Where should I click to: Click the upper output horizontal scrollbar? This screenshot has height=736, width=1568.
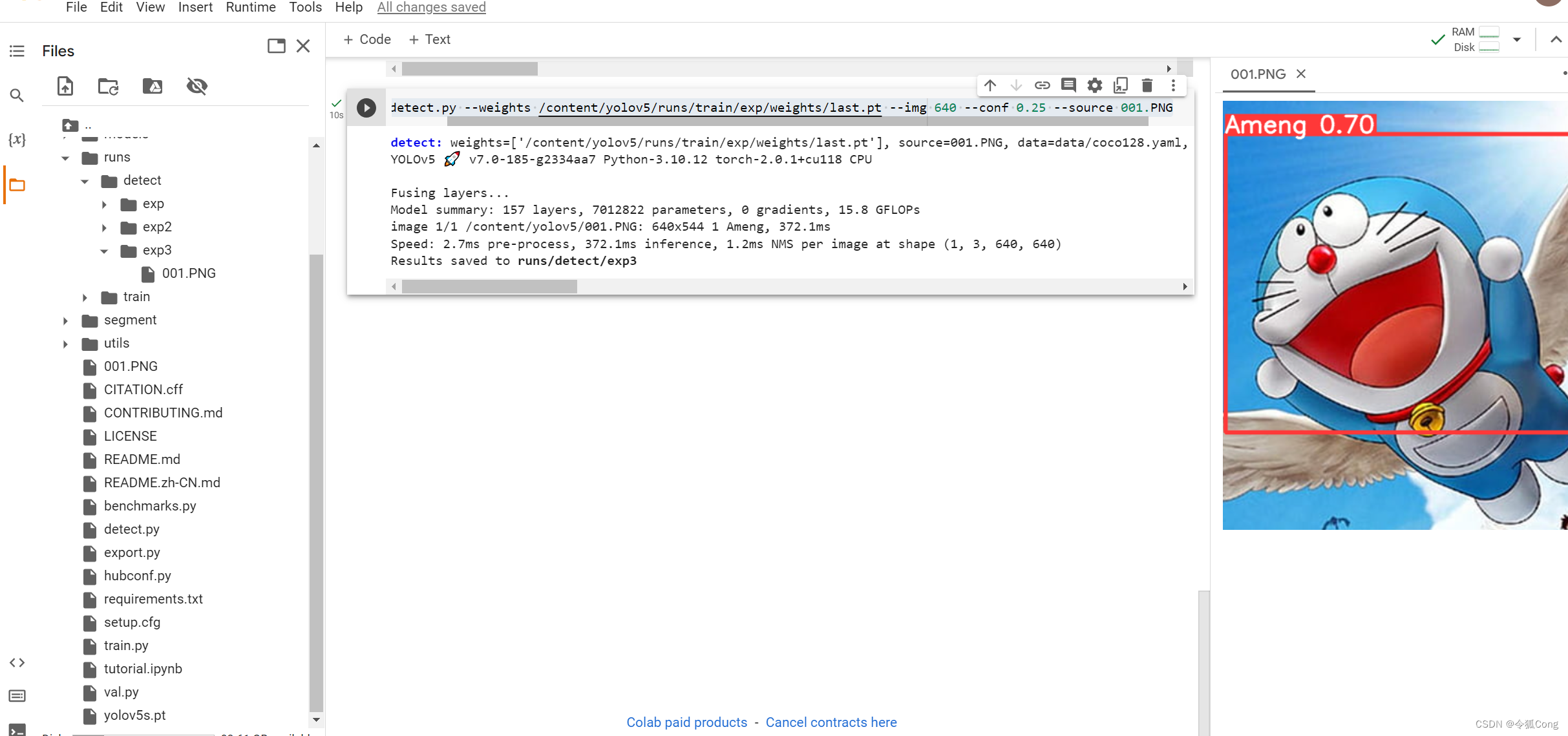pos(469,68)
